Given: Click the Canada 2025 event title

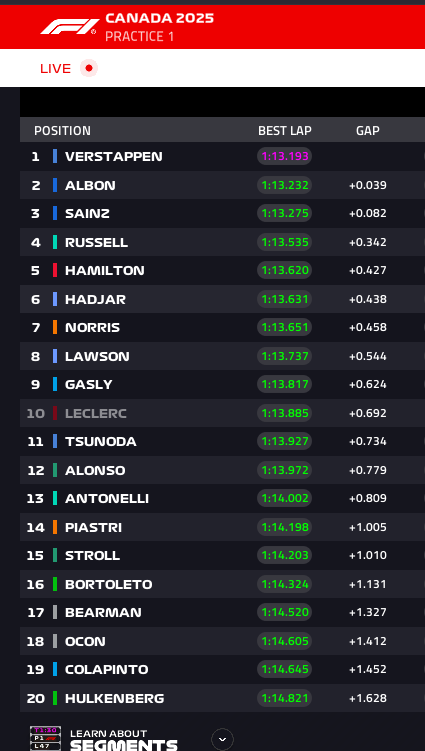Looking at the screenshot, I should pyautogui.click(x=160, y=18).
